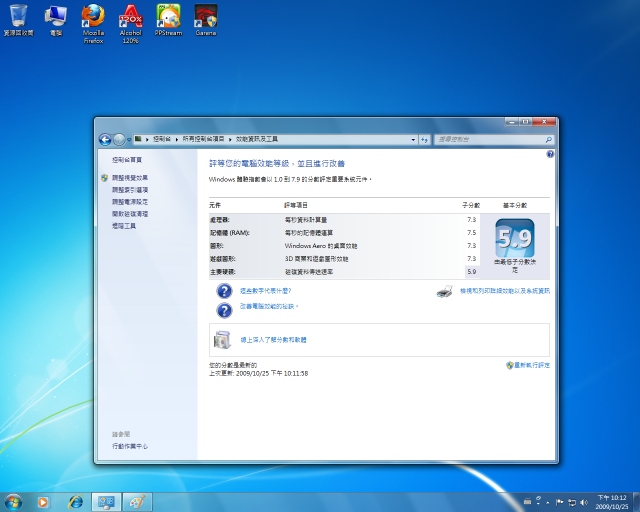Launch the PPStream desktop shortcut
The width and height of the screenshot is (640, 512).
168,20
